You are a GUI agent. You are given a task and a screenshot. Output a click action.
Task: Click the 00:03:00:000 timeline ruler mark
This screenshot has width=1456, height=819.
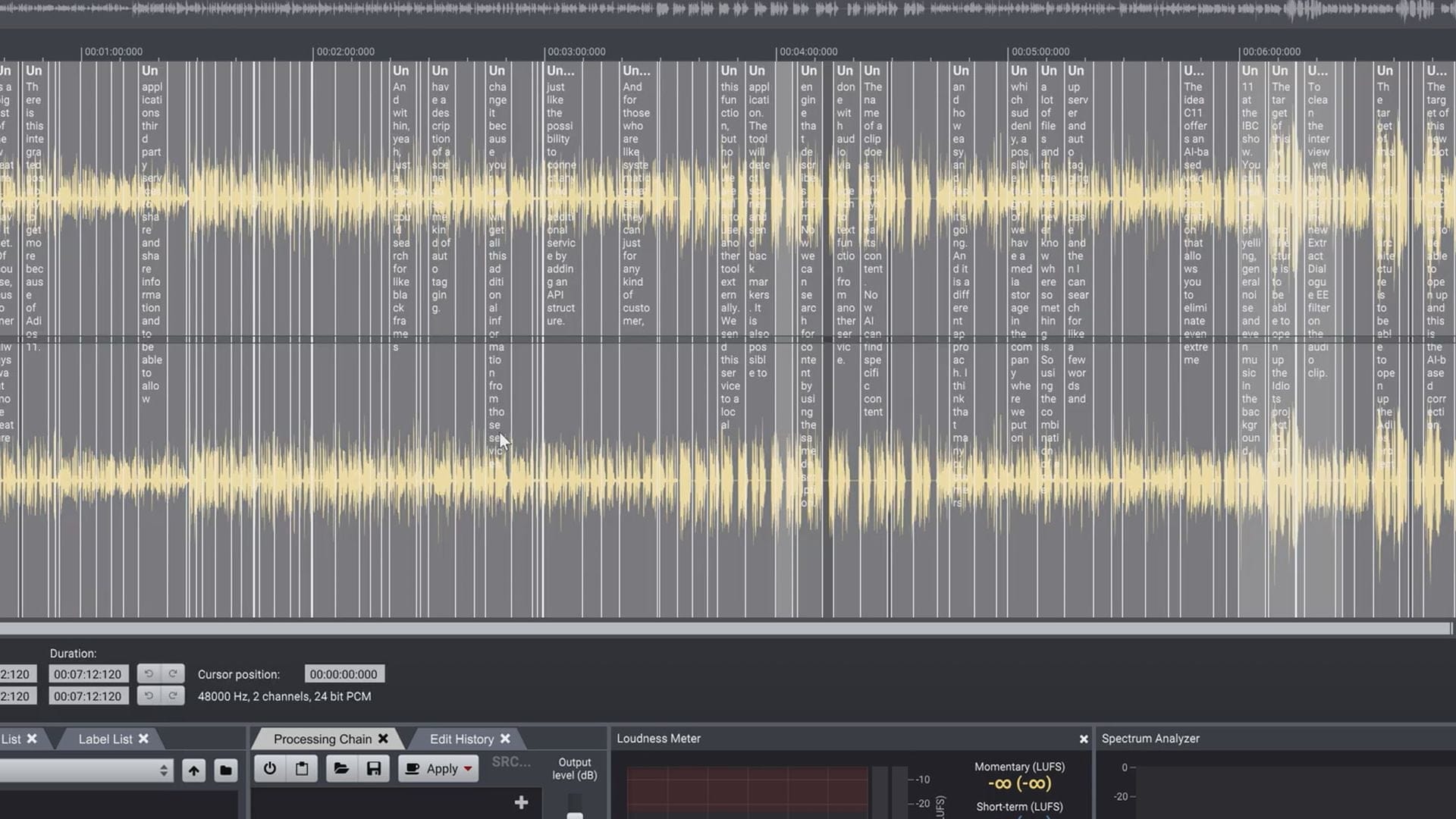tap(576, 52)
